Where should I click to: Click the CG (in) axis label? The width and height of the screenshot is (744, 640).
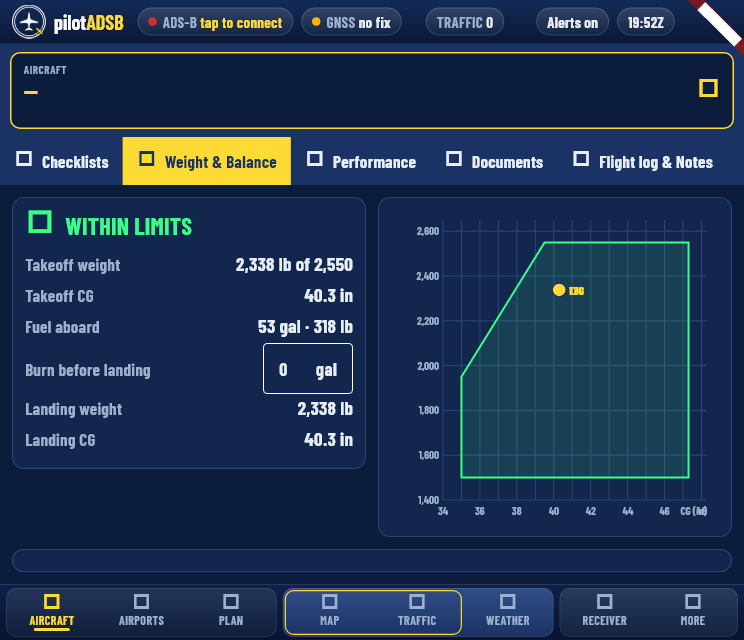[693, 511]
